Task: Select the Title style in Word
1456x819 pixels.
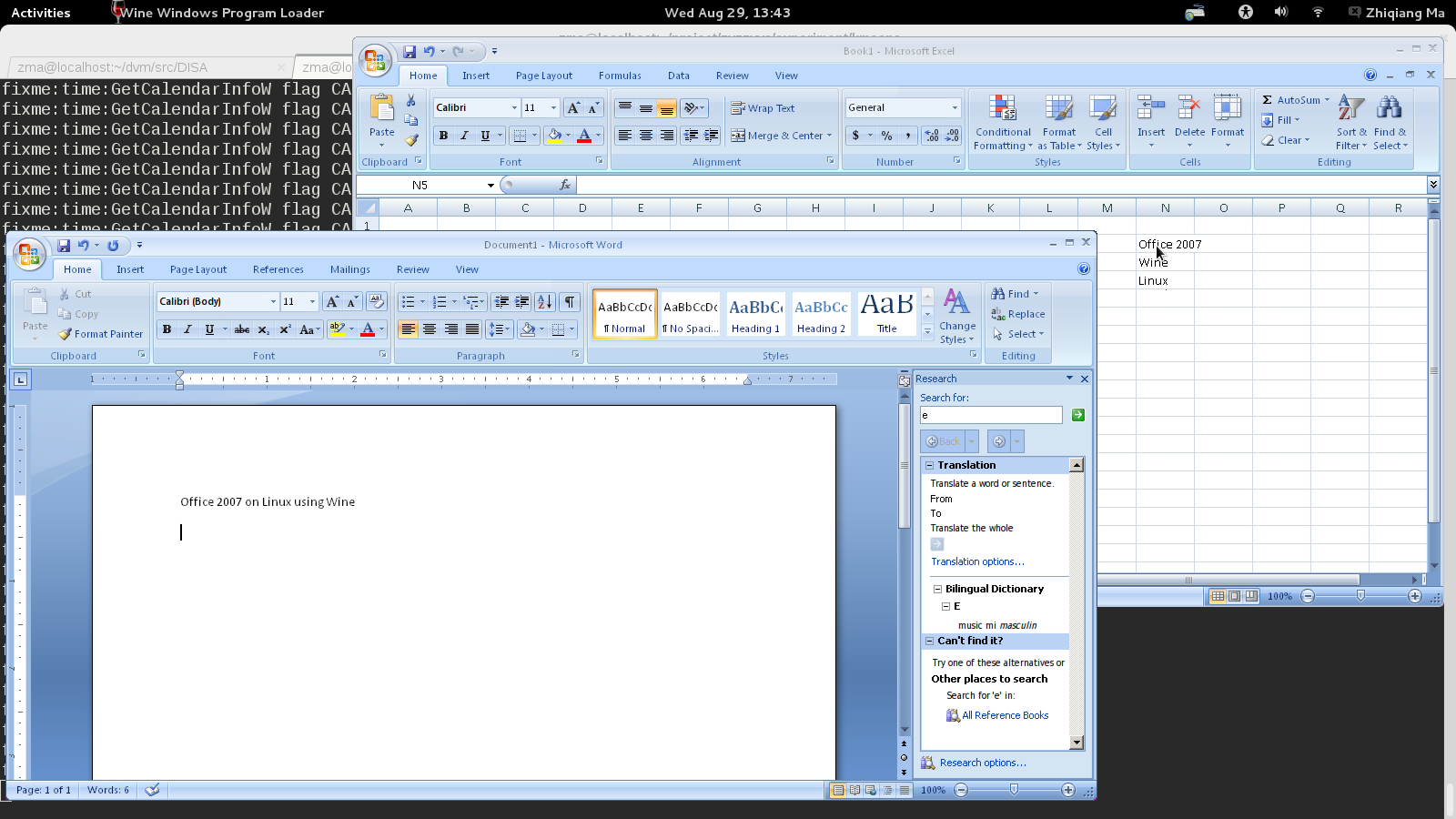Action: (x=886, y=314)
